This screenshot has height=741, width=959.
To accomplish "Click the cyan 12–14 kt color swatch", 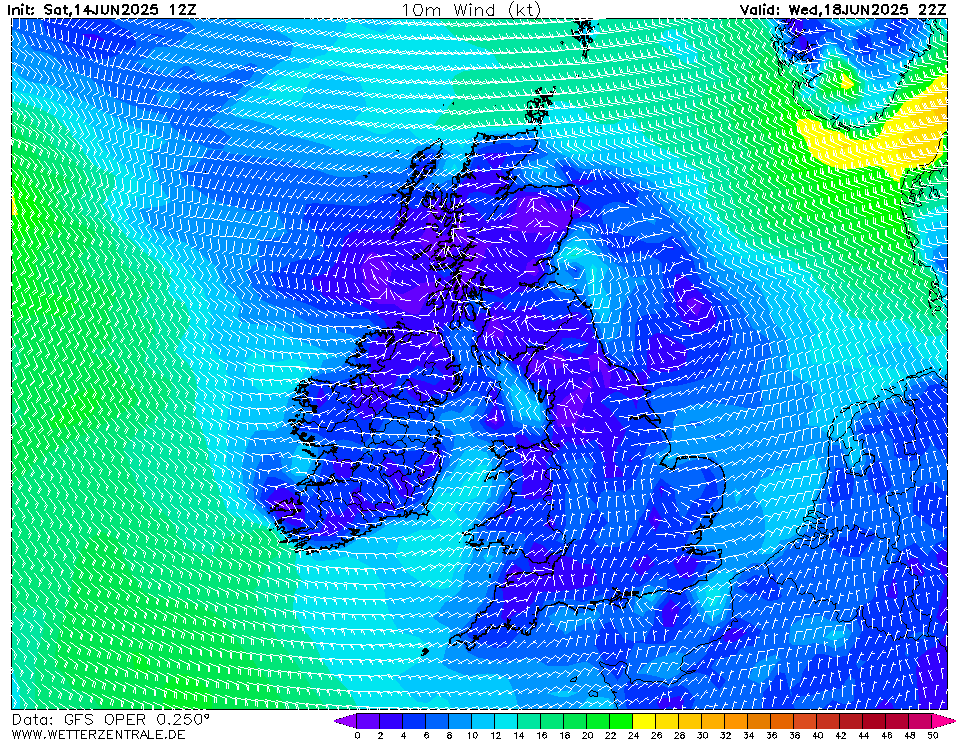I will (506, 721).
